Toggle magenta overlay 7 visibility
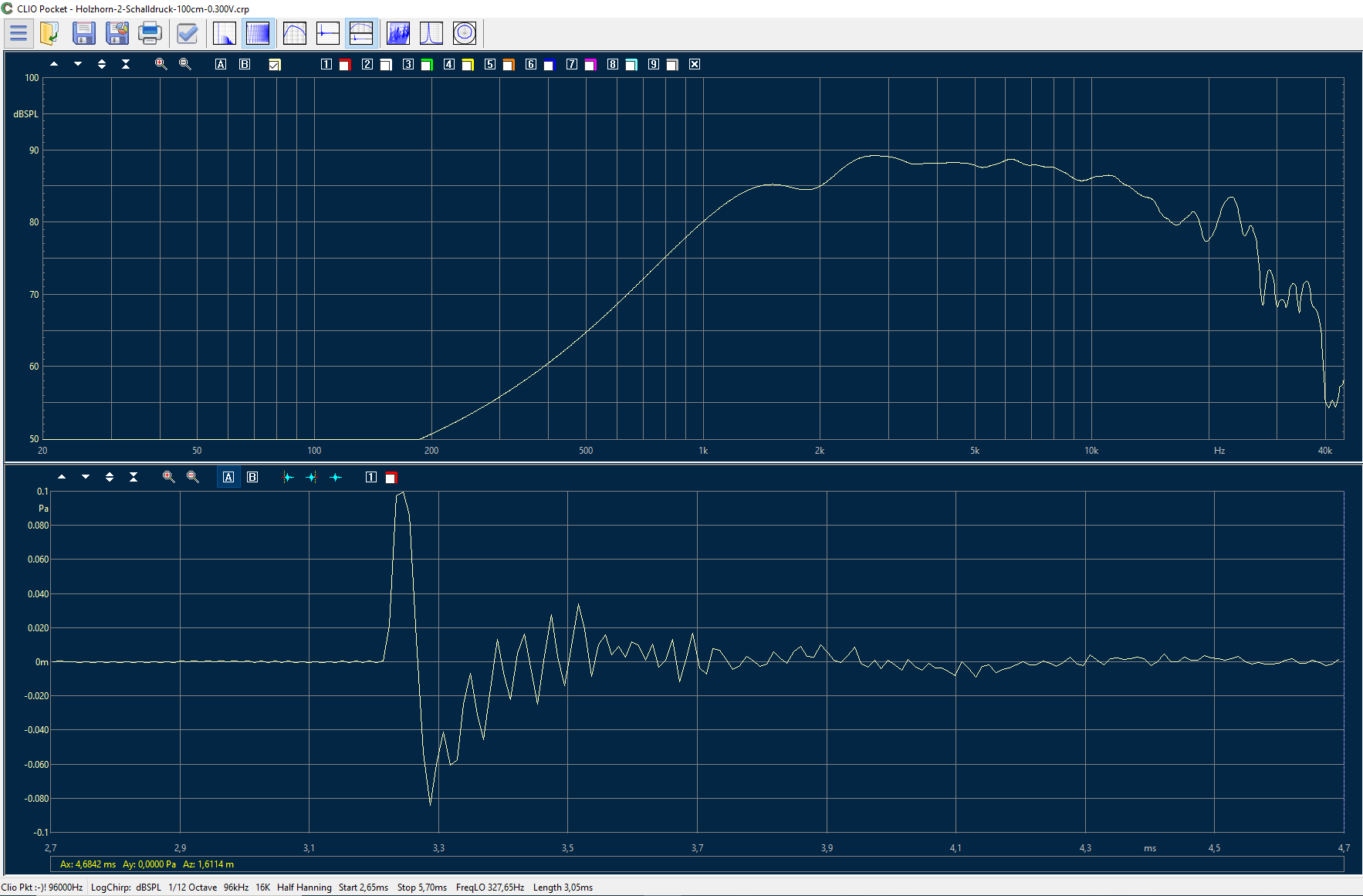 (x=590, y=65)
